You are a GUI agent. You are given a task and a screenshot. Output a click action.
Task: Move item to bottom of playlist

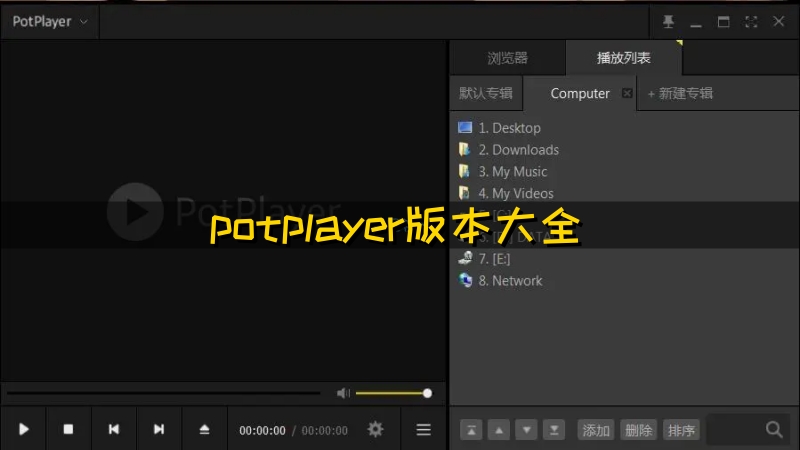[554, 430]
